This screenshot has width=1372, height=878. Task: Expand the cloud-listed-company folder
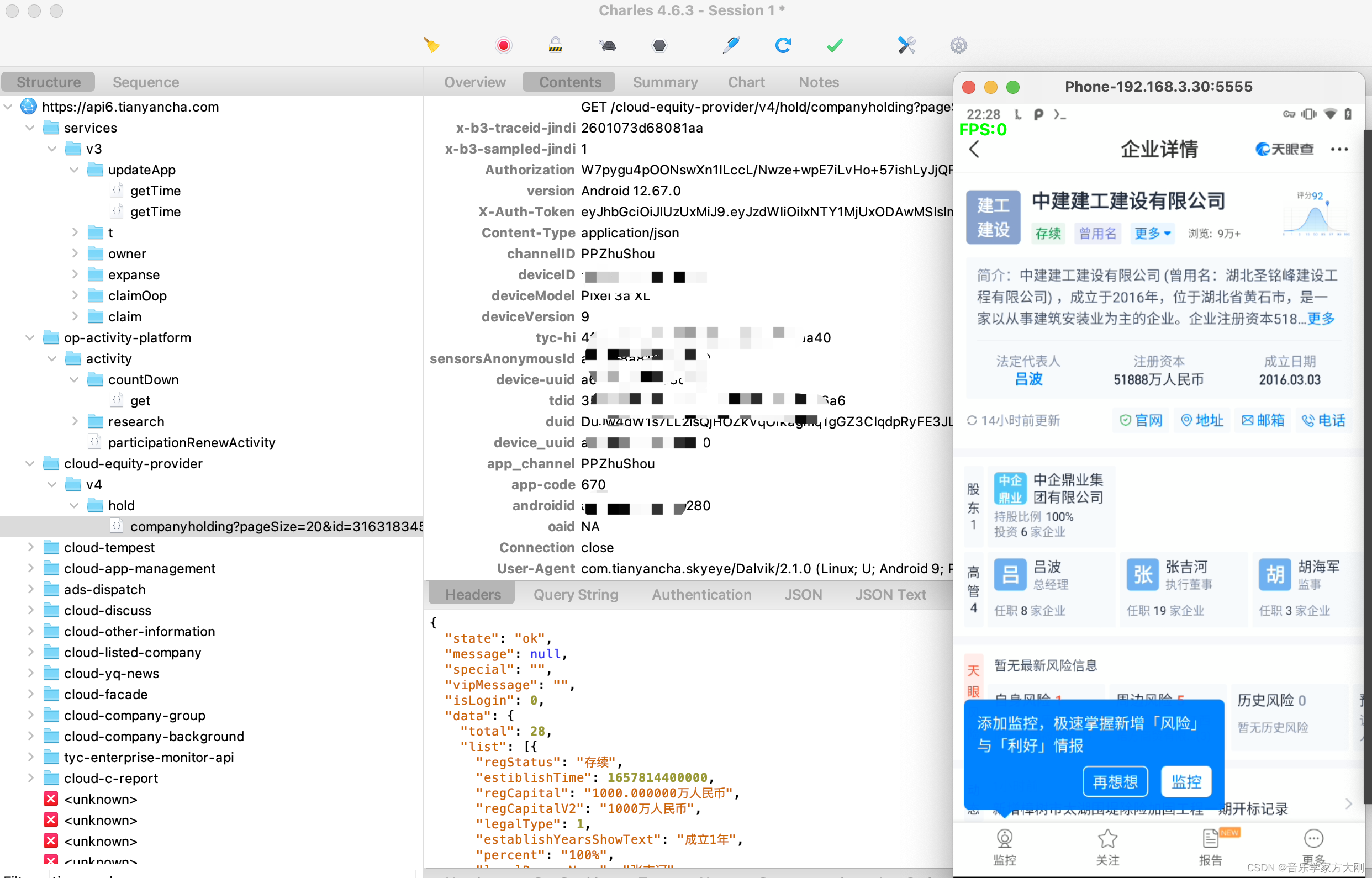coord(30,652)
